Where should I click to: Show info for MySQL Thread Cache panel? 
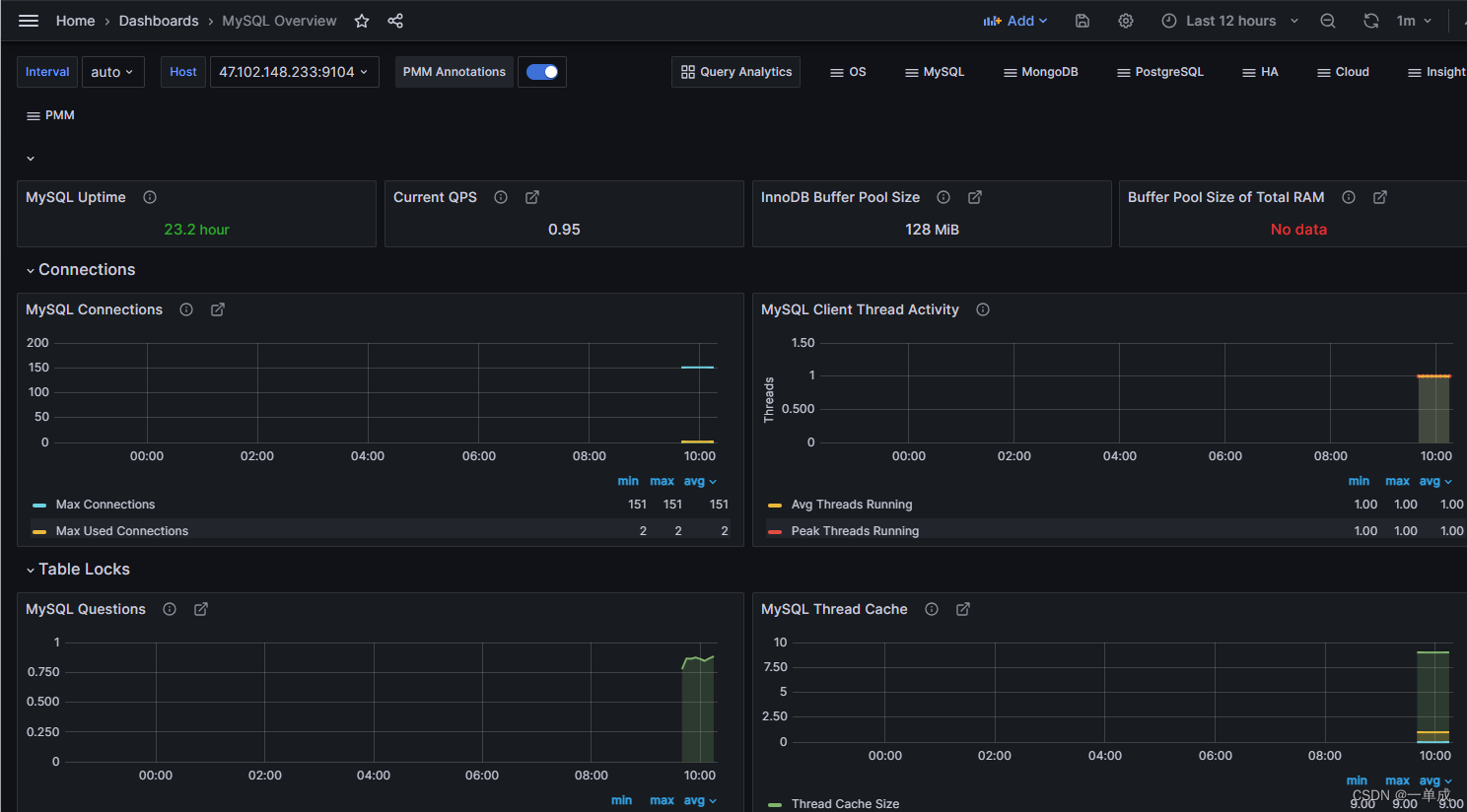(x=932, y=609)
